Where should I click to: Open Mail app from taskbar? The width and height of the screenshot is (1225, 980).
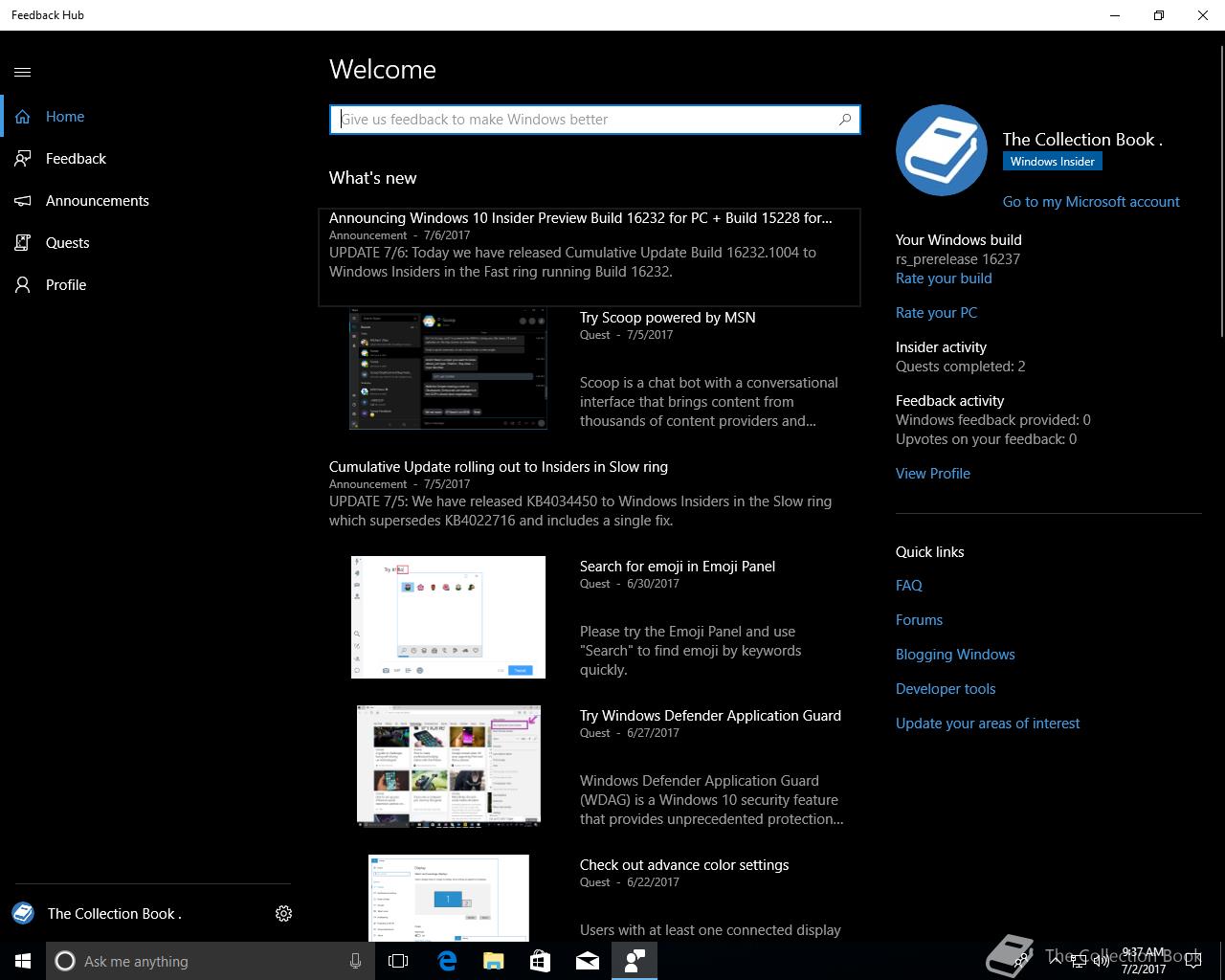588,961
